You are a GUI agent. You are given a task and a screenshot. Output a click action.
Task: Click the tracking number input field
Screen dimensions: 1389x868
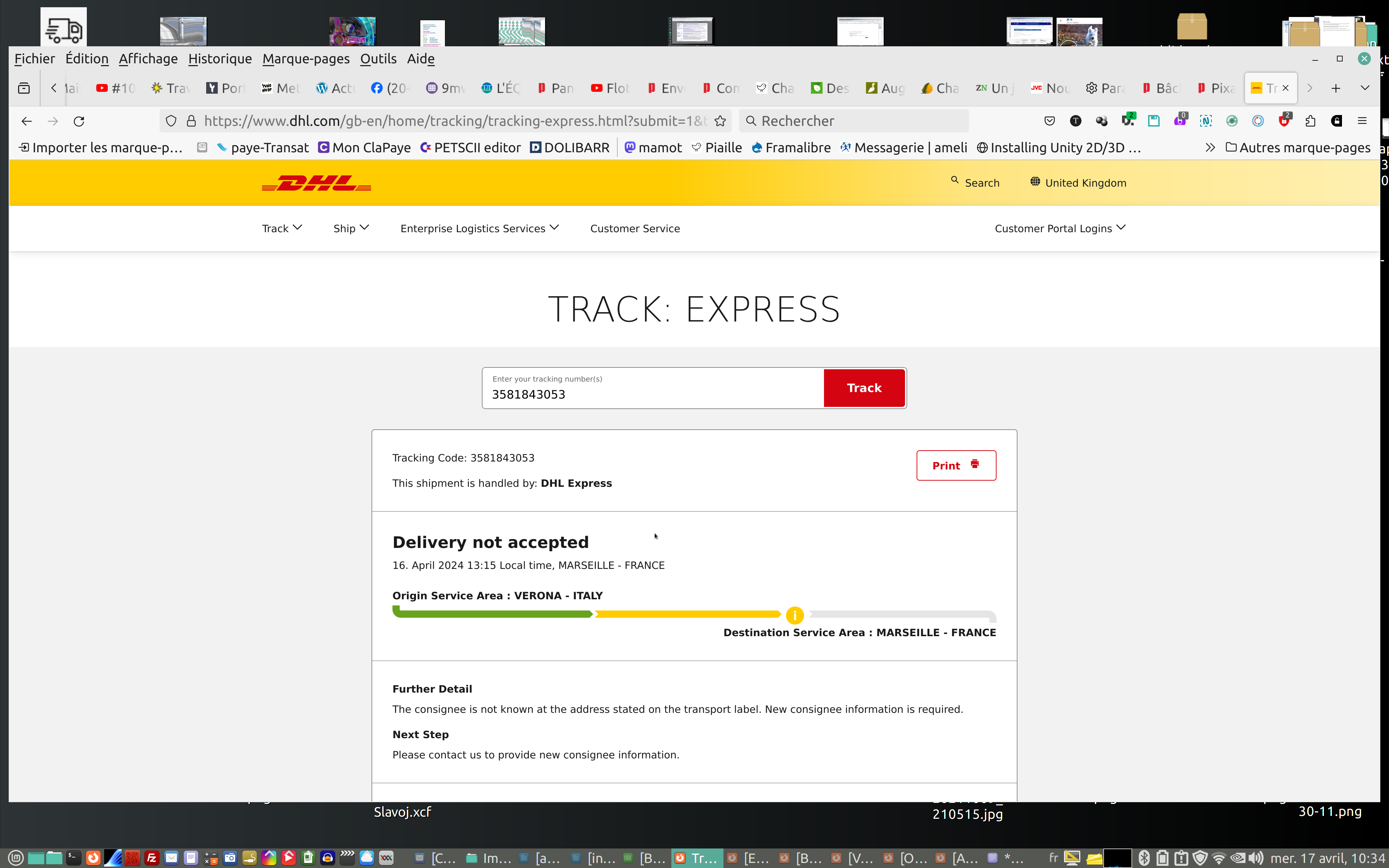(x=653, y=394)
